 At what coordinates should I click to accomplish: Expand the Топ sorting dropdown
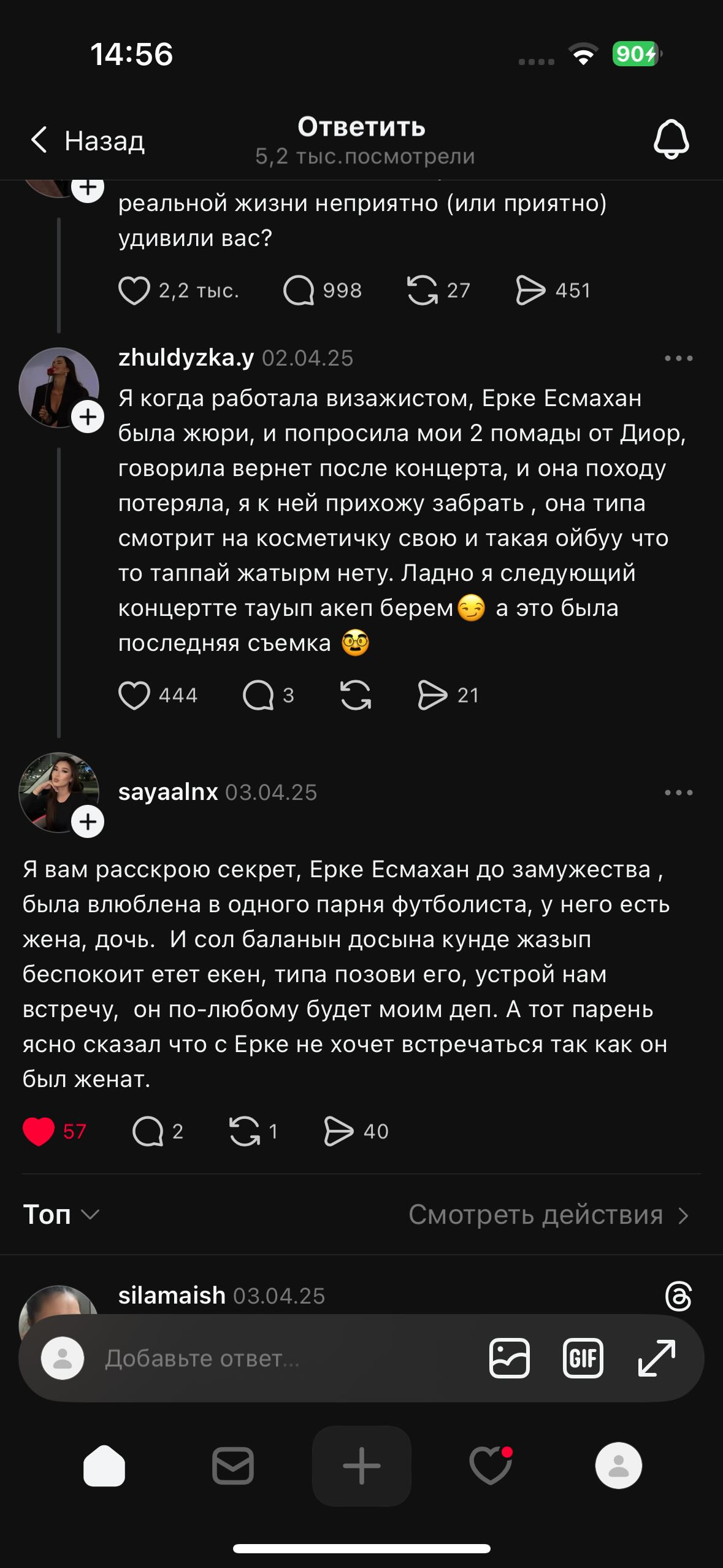point(61,1215)
